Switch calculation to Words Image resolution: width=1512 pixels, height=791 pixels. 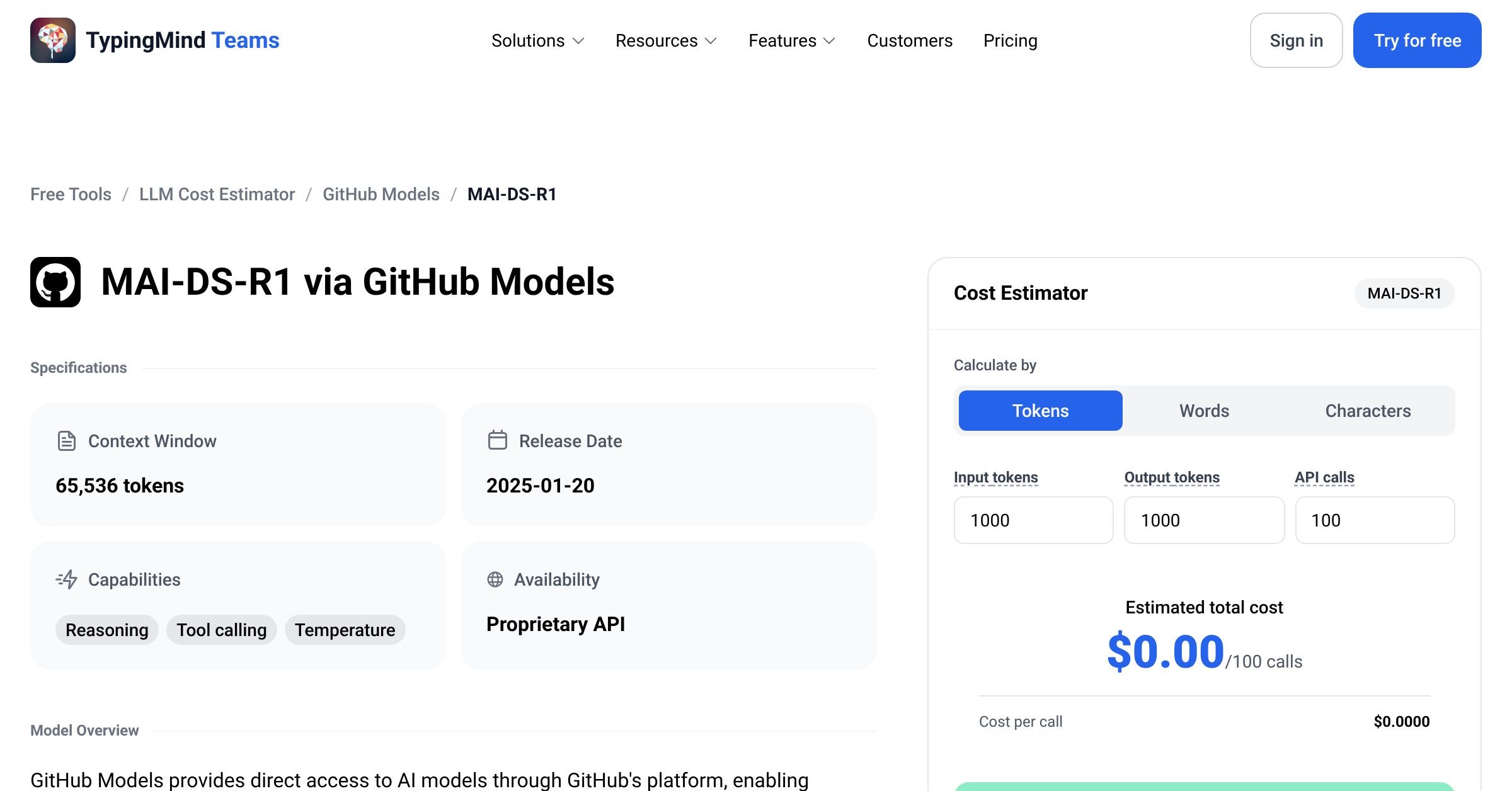[1205, 411]
